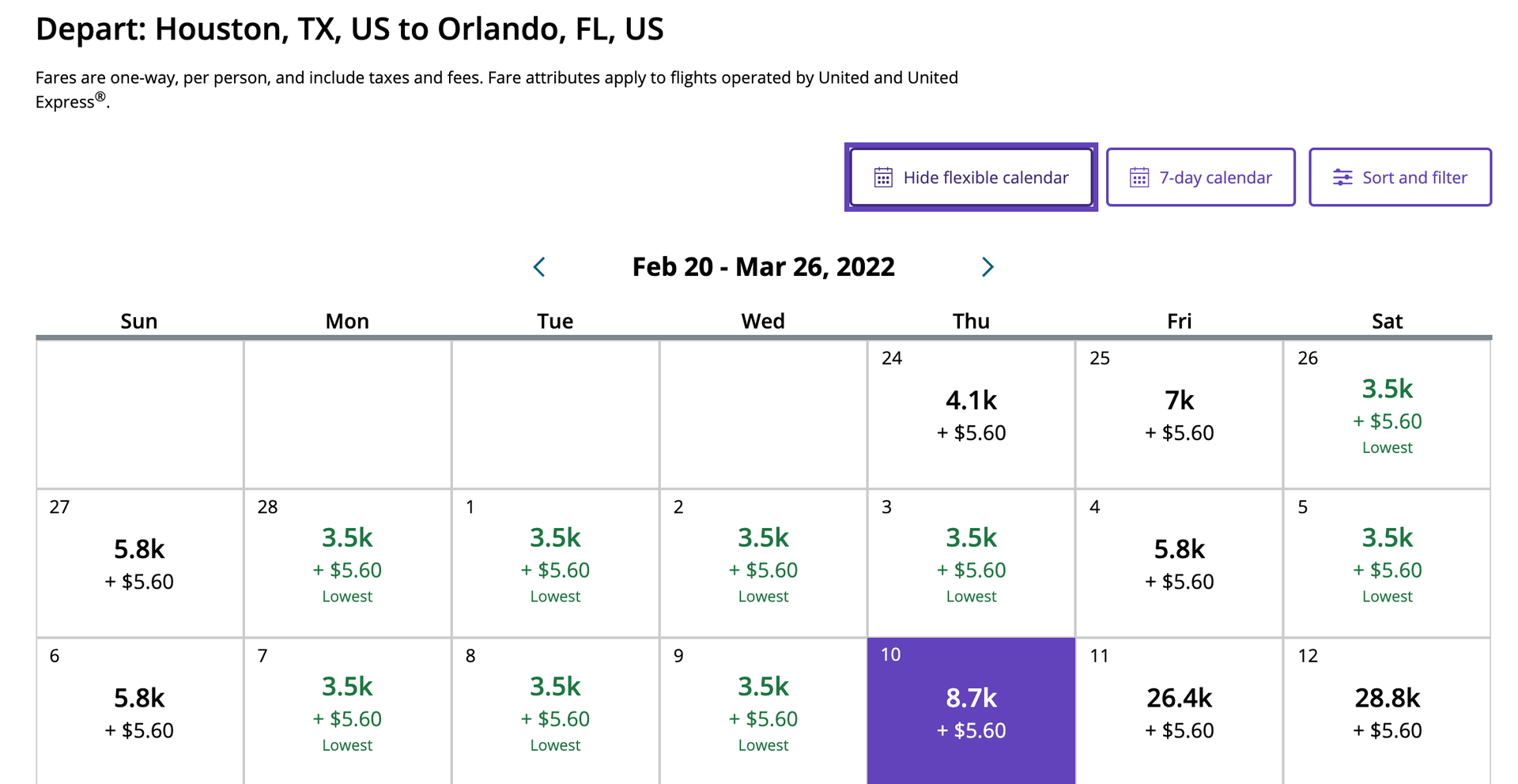Select the Sun column header

(x=139, y=321)
